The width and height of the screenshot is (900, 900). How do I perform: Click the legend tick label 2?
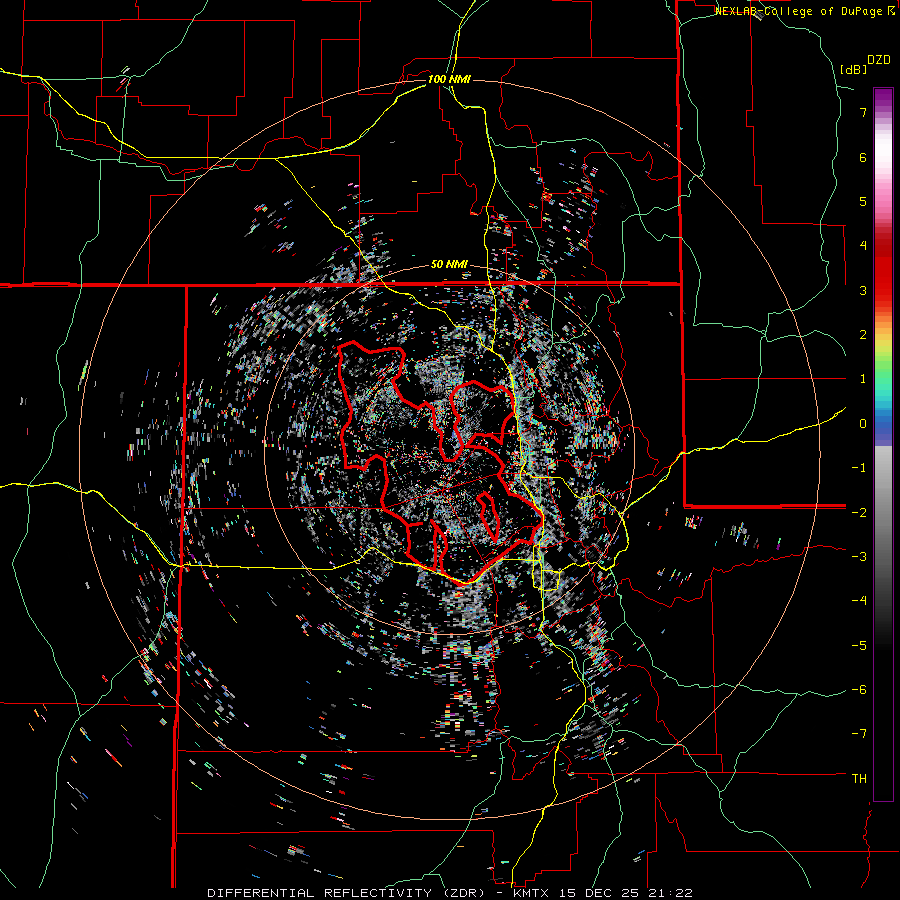pyautogui.click(x=863, y=335)
